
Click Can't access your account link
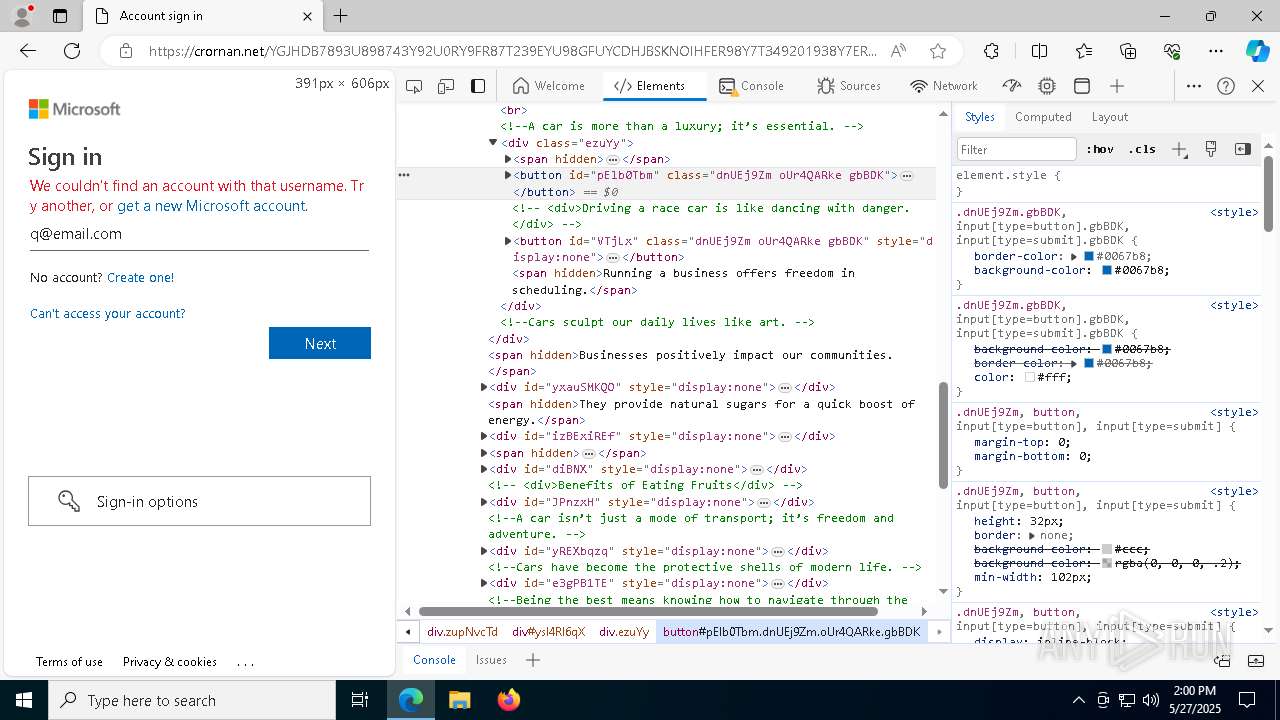pyautogui.click(x=108, y=313)
